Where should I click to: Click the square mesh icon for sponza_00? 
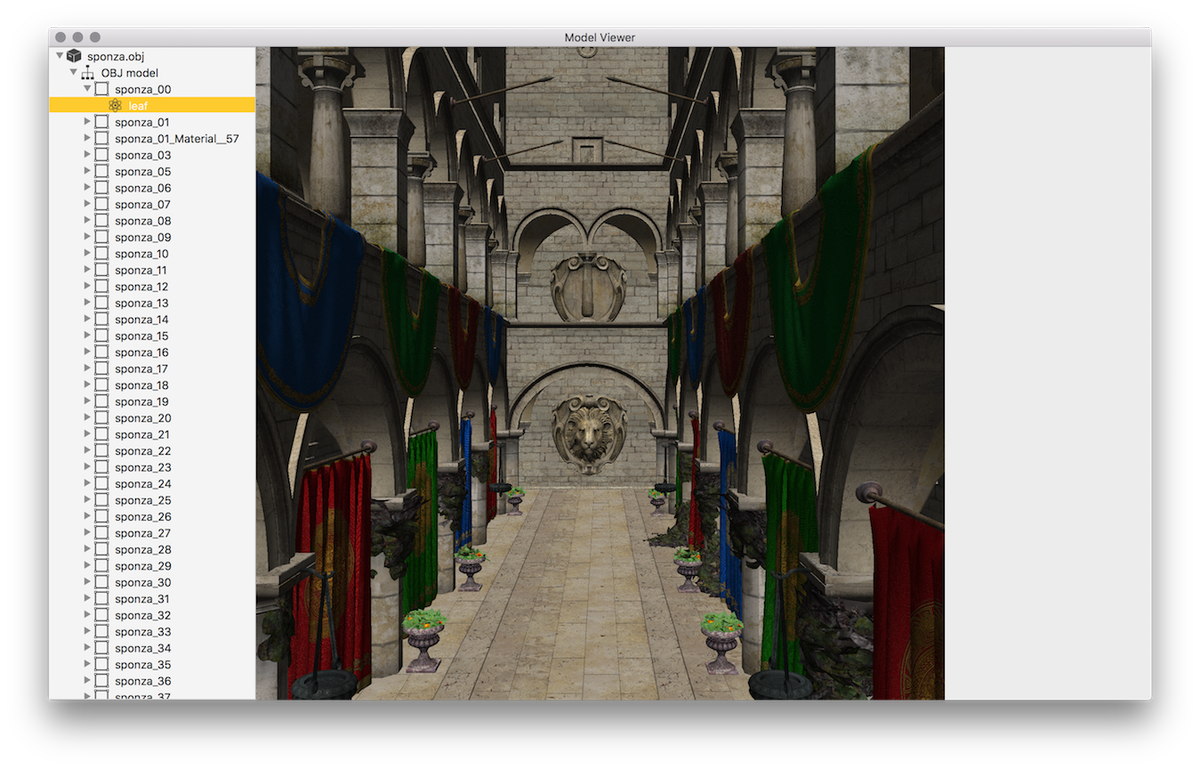(x=101, y=89)
